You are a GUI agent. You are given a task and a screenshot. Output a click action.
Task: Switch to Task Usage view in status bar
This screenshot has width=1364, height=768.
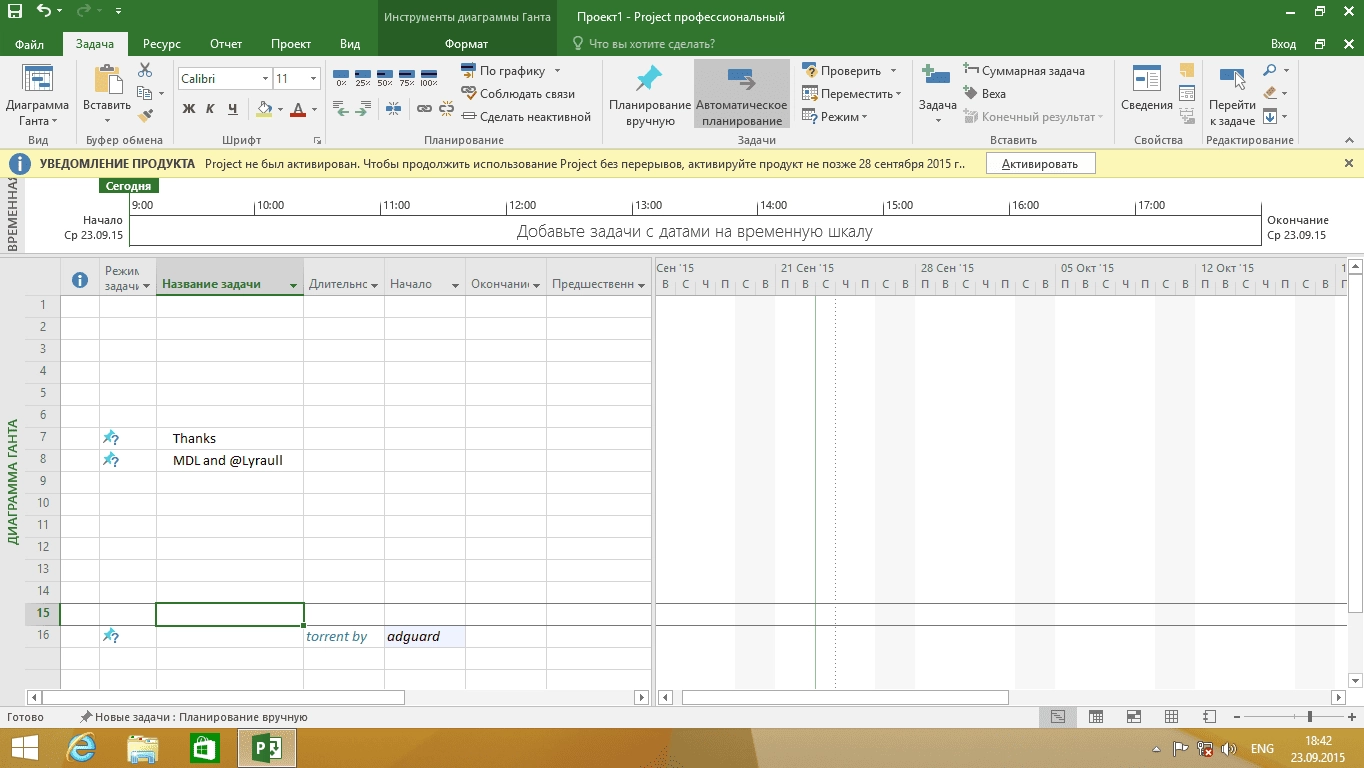(x=1096, y=717)
